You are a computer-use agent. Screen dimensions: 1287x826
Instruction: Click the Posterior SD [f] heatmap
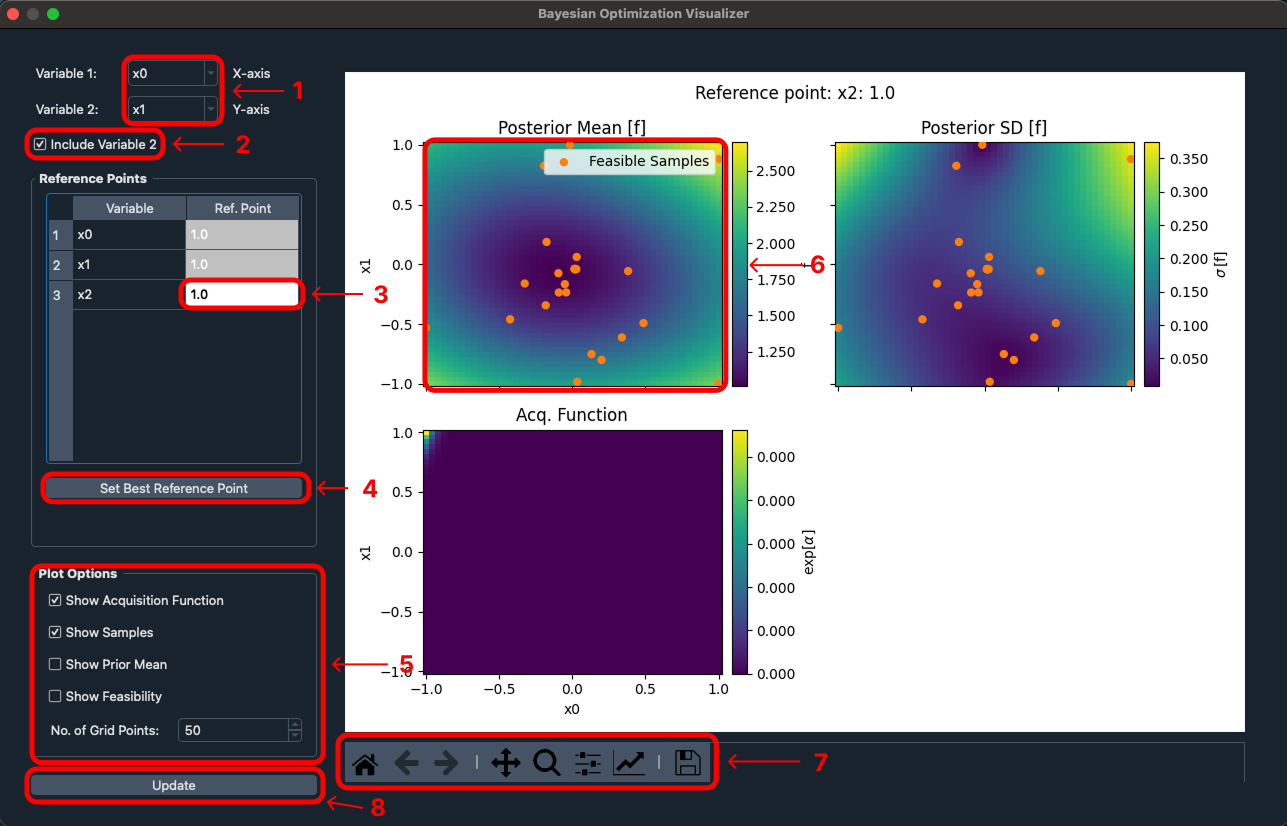click(984, 264)
